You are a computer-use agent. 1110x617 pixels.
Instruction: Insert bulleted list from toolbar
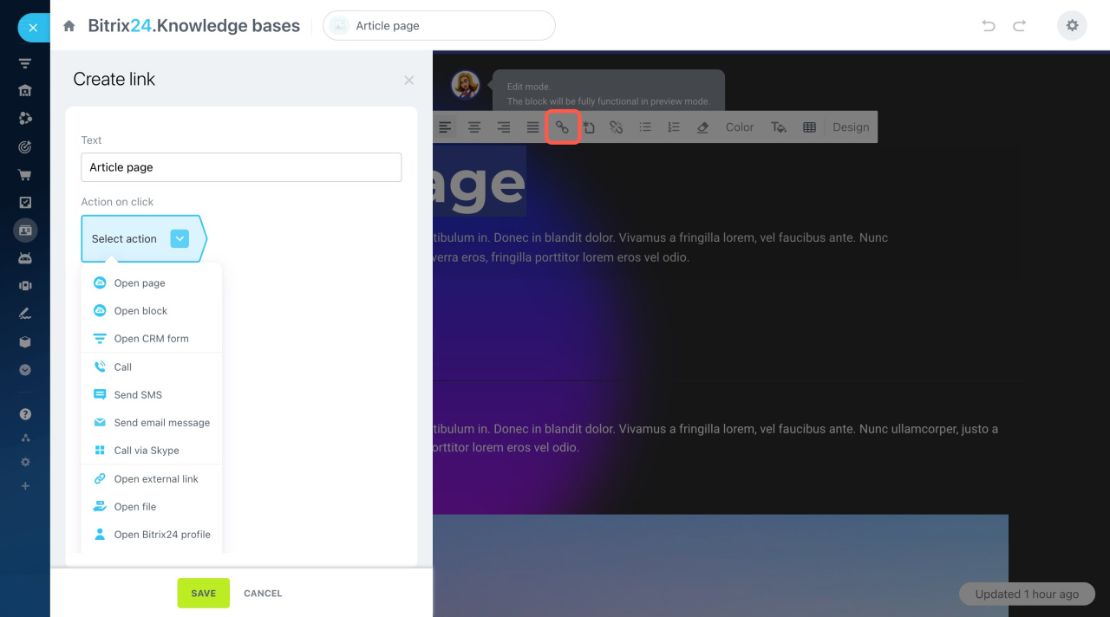coord(645,127)
